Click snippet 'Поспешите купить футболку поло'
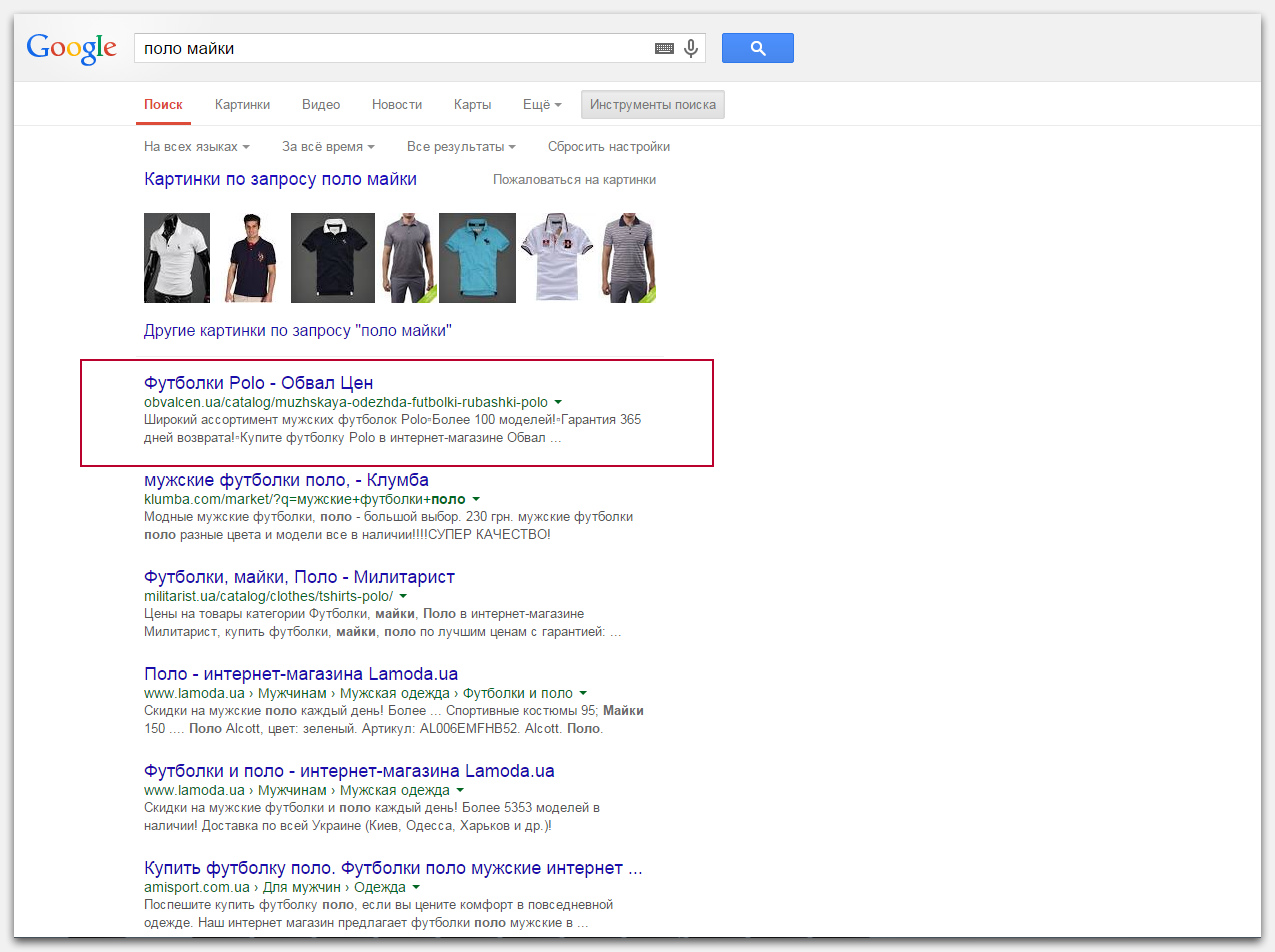 [378, 914]
